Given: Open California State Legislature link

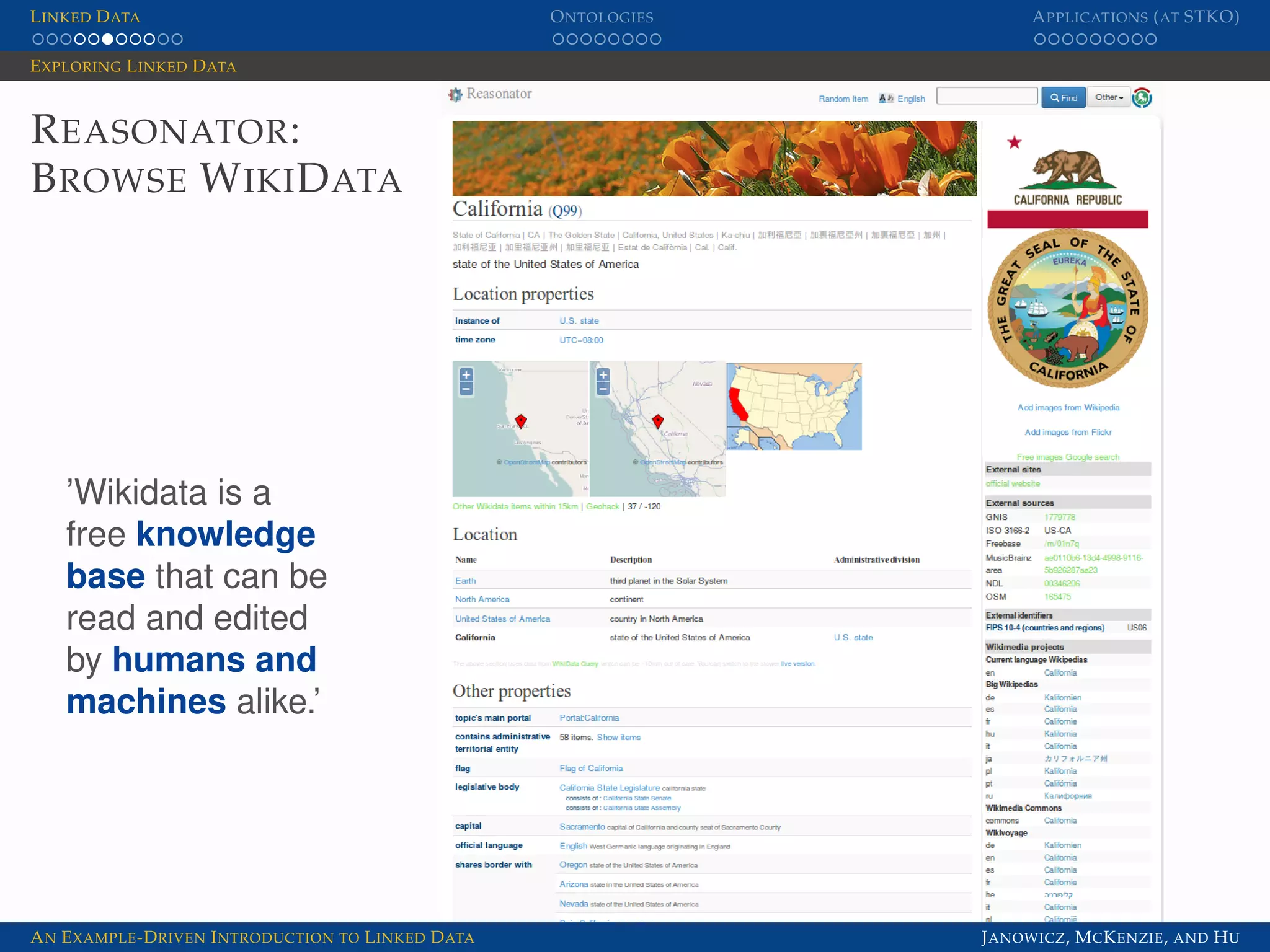Looking at the screenshot, I should tap(610, 788).
